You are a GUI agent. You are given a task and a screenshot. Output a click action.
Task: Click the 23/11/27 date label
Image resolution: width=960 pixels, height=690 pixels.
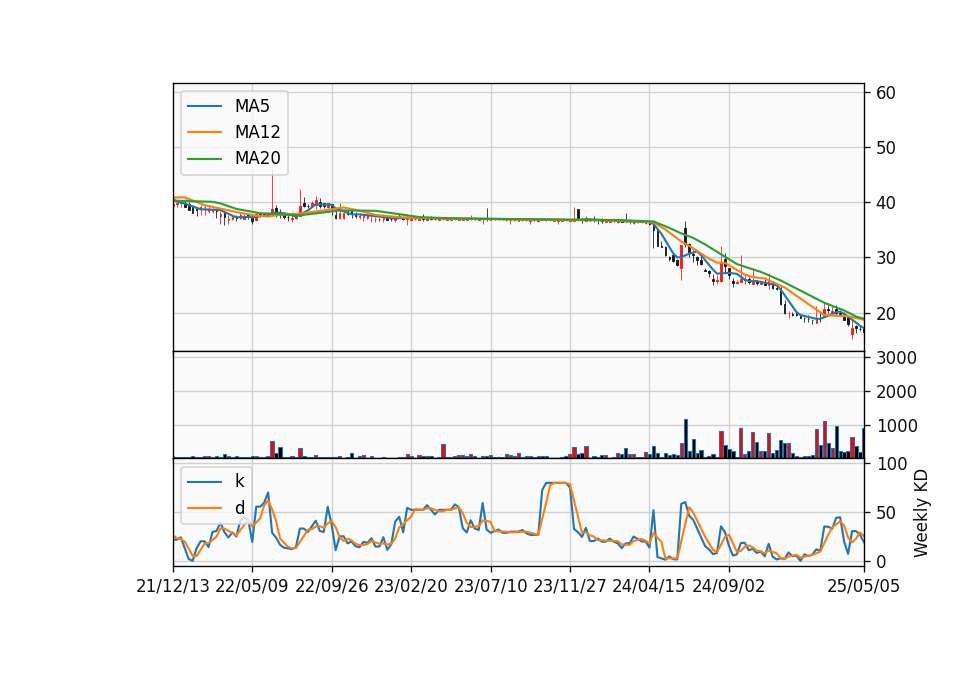[x=569, y=586]
